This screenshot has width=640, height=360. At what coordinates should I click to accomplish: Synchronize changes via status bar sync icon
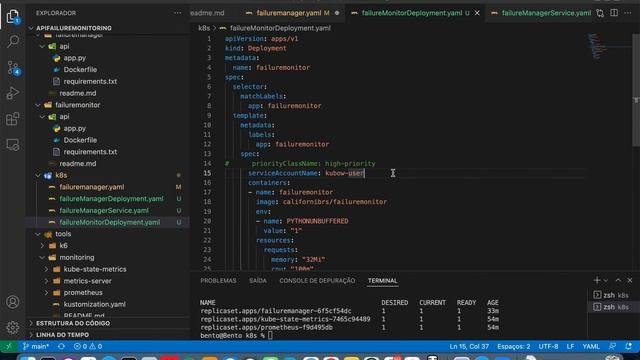point(61,347)
